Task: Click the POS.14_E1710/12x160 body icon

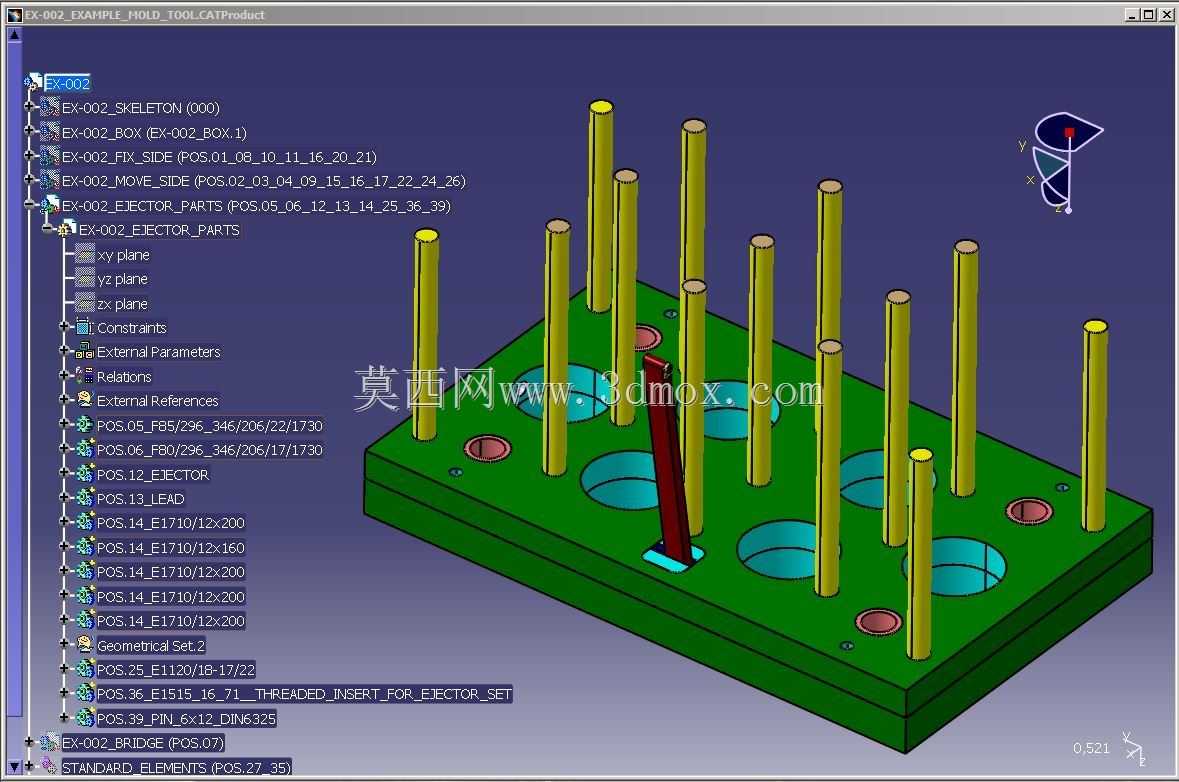Action: [x=85, y=547]
